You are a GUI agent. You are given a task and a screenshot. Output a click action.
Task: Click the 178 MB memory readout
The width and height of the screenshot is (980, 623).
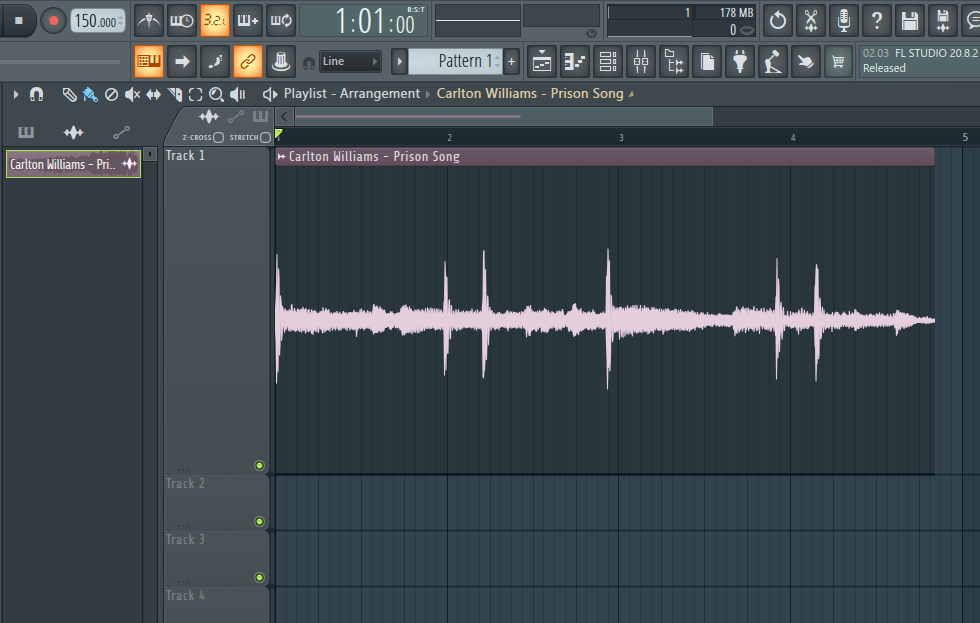point(736,12)
